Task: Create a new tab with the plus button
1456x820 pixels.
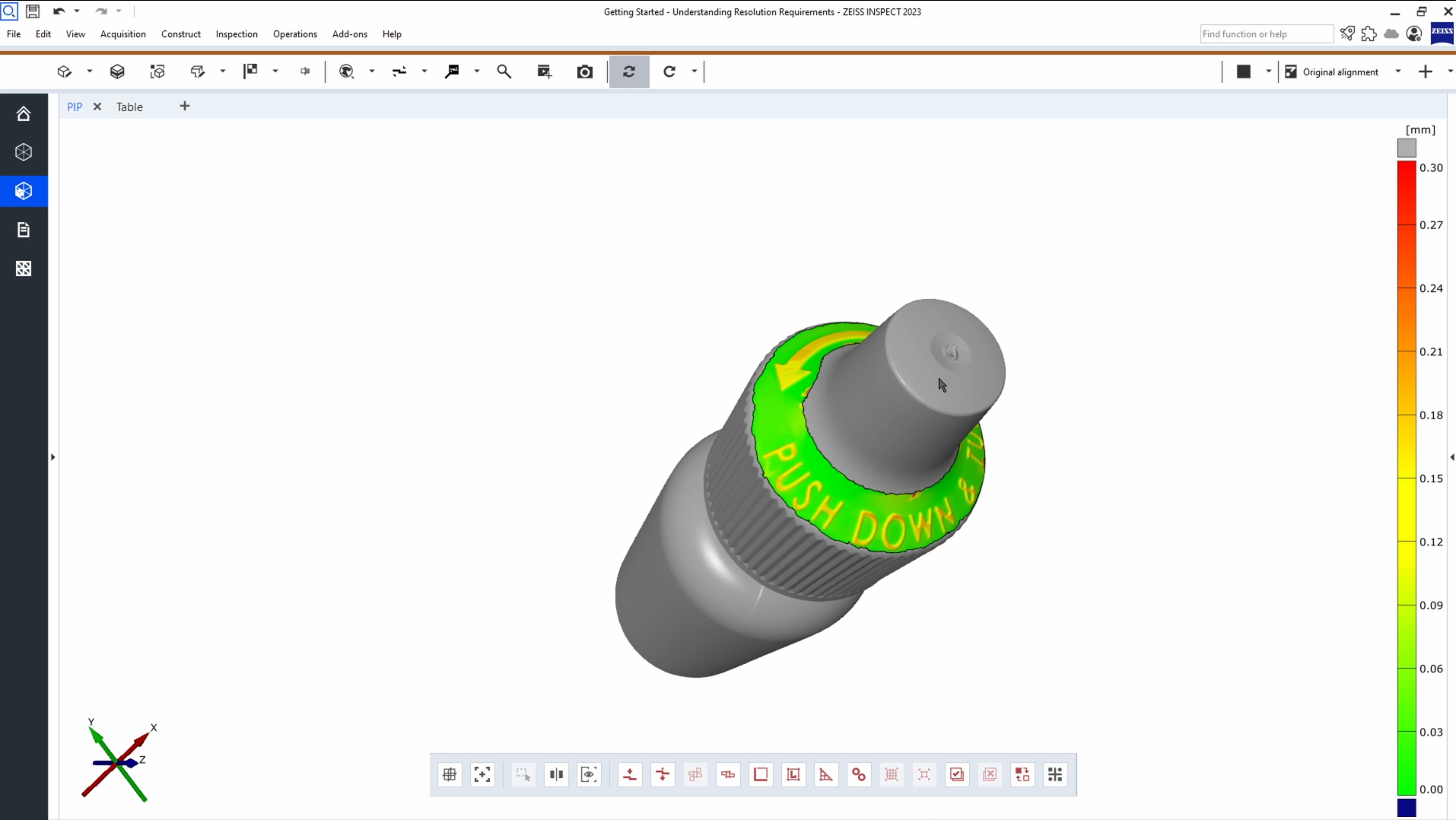Action: [x=184, y=106]
